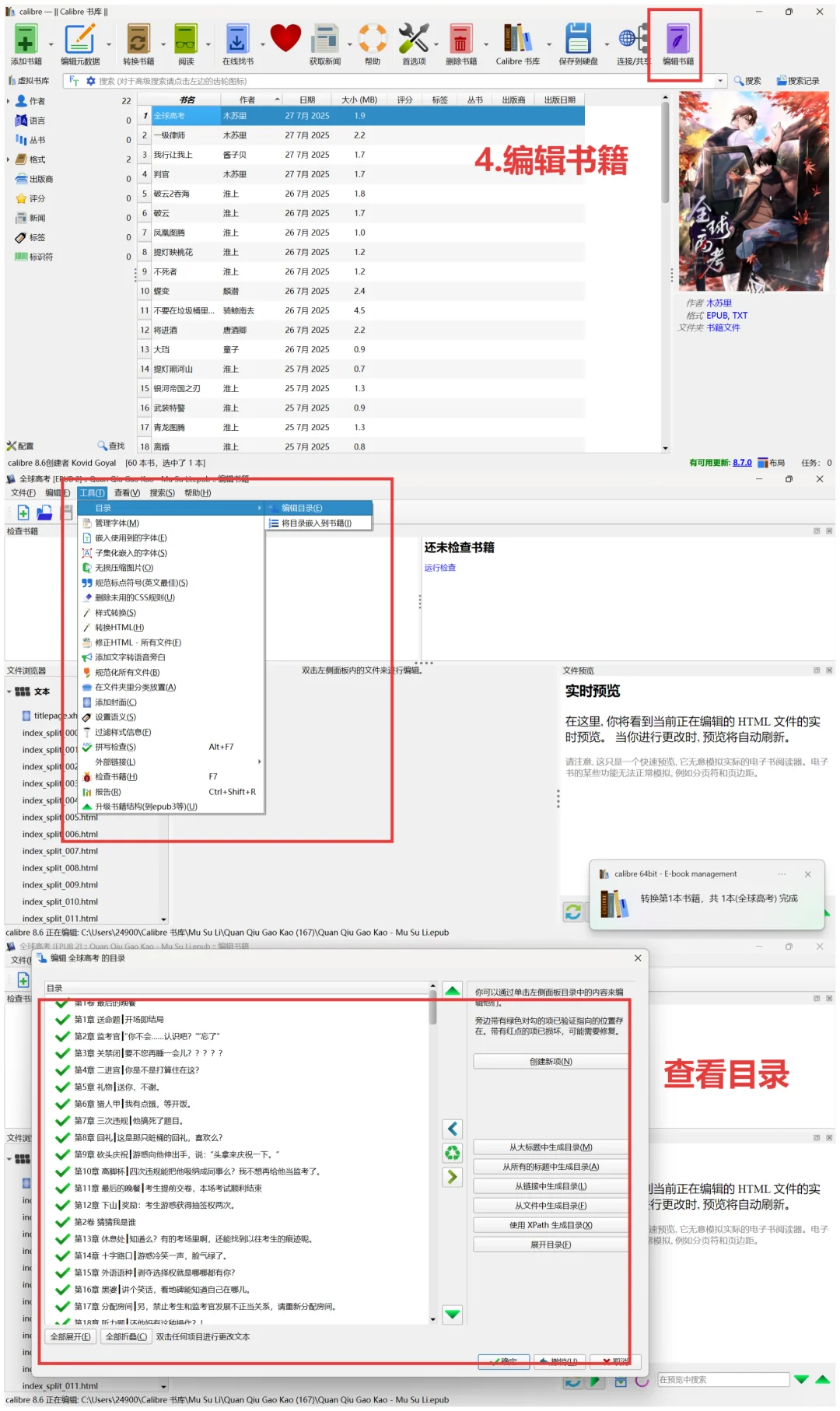Image resolution: width=840 pixels, height=1411 pixels.
Task: Choose 管理字体(M) from tools menu
Action: click(171, 523)
